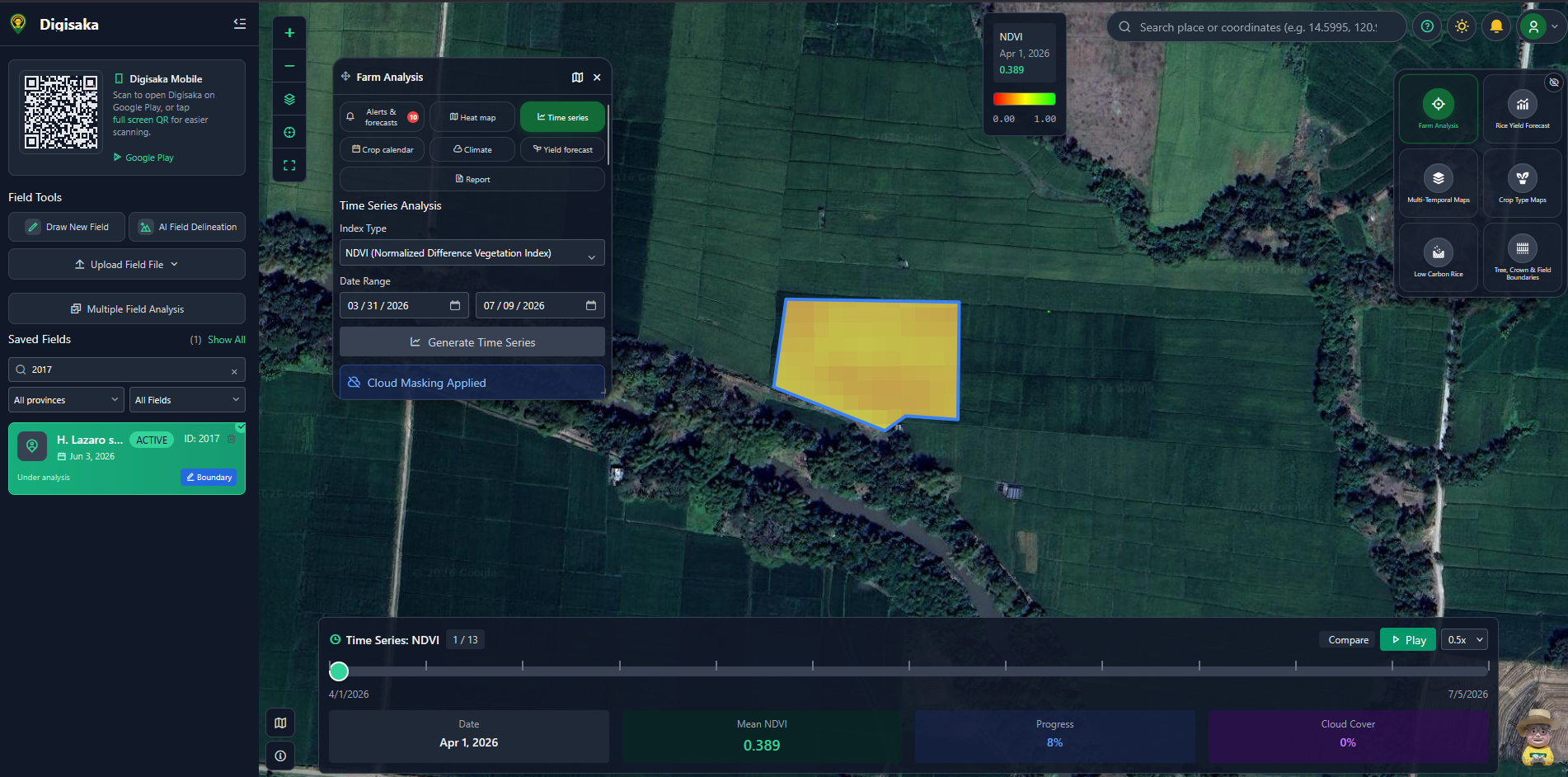Open the Alerts & forecasts tab

pos(382,117)
